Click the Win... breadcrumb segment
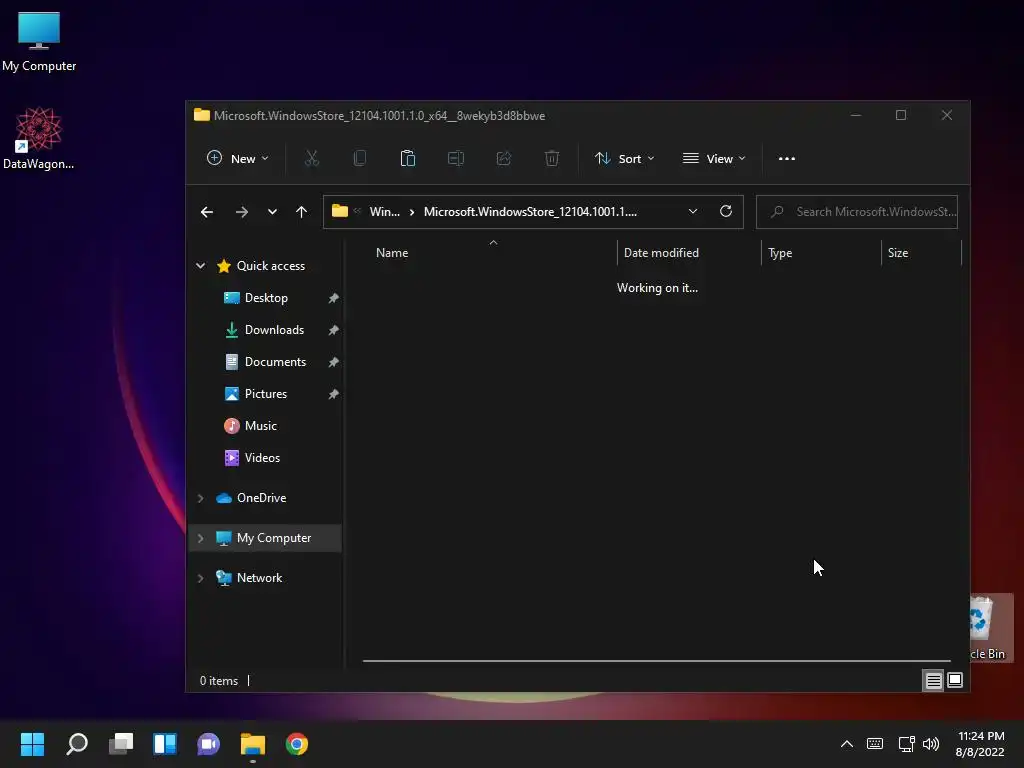This screenshot has width=1024, height=768. click(385, 212)
